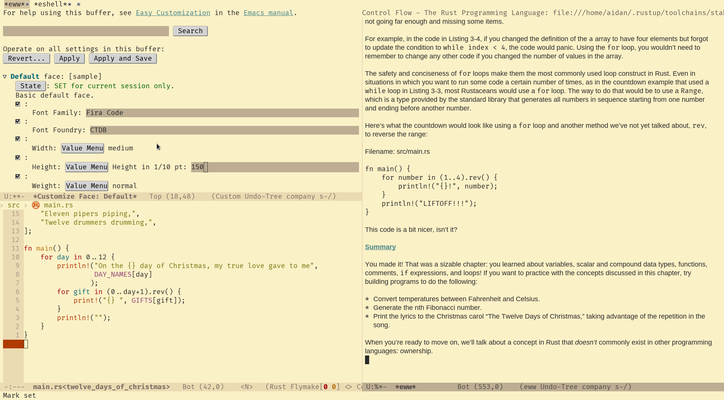Click the Rust icon beside main.rs breadcrumb
Screen dimensions: 724x400
pos(36,205)
